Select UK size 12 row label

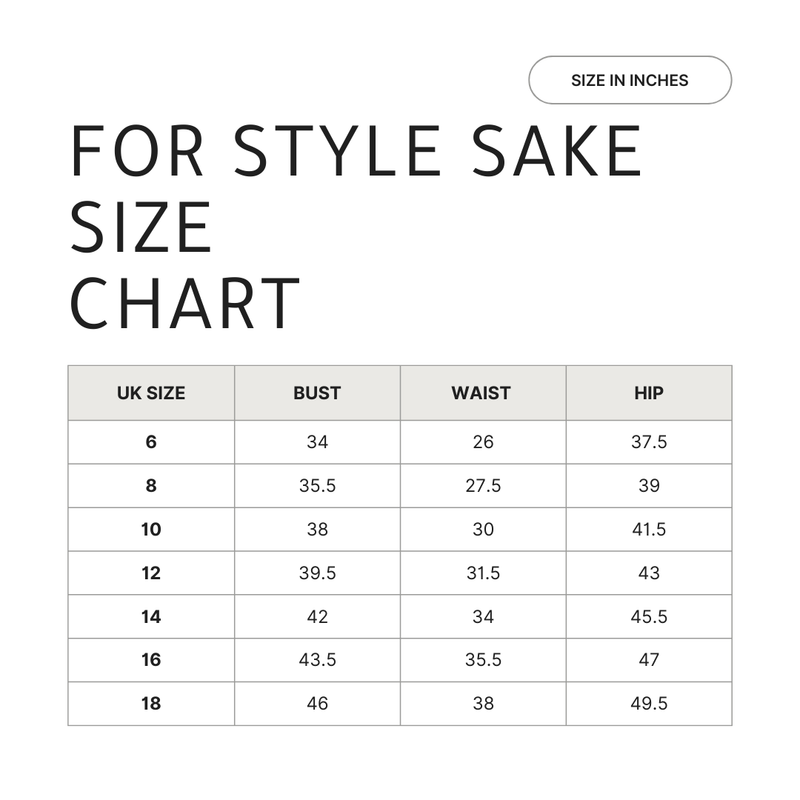click(151, 573)
